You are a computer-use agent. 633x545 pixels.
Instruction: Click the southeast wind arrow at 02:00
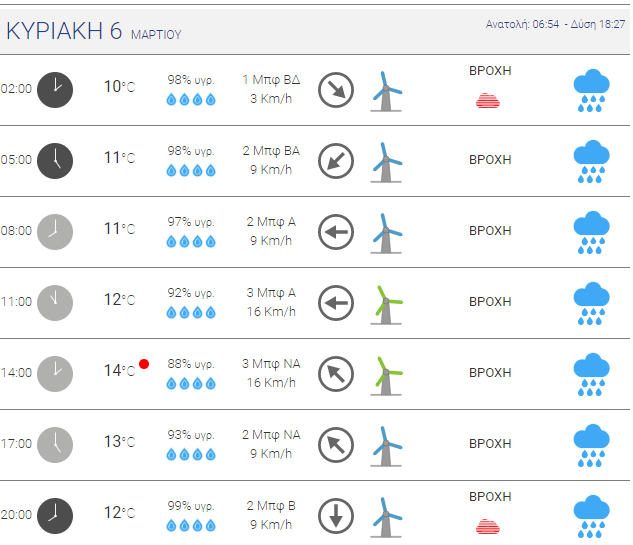(x=336, y=90)
